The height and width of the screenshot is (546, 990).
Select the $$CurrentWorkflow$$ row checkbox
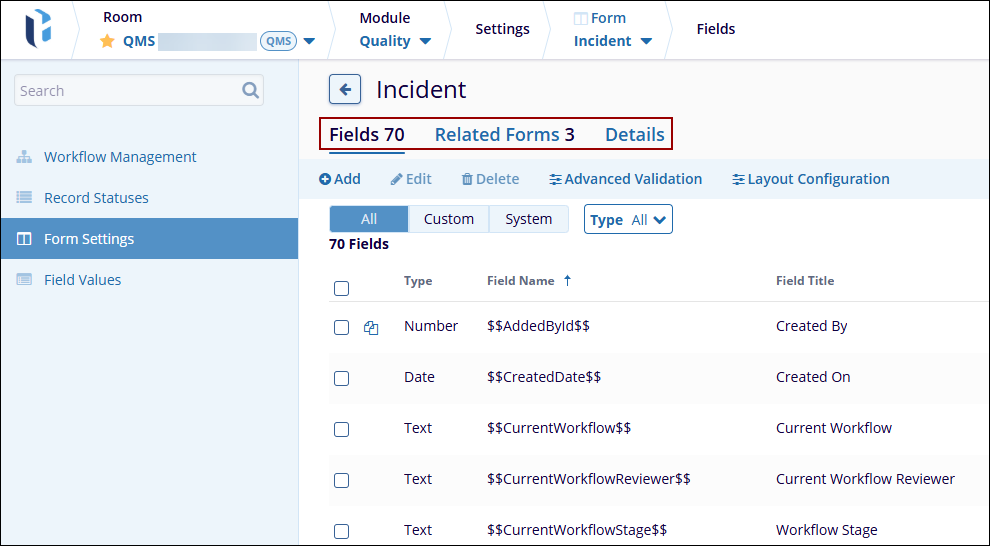342,429
